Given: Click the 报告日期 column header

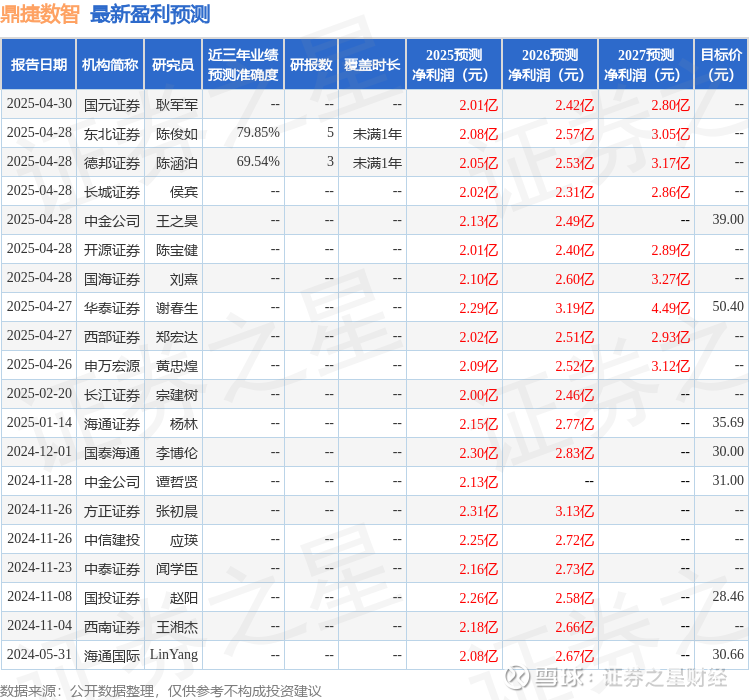Looking at the screenshot, I should pos(39,65).
